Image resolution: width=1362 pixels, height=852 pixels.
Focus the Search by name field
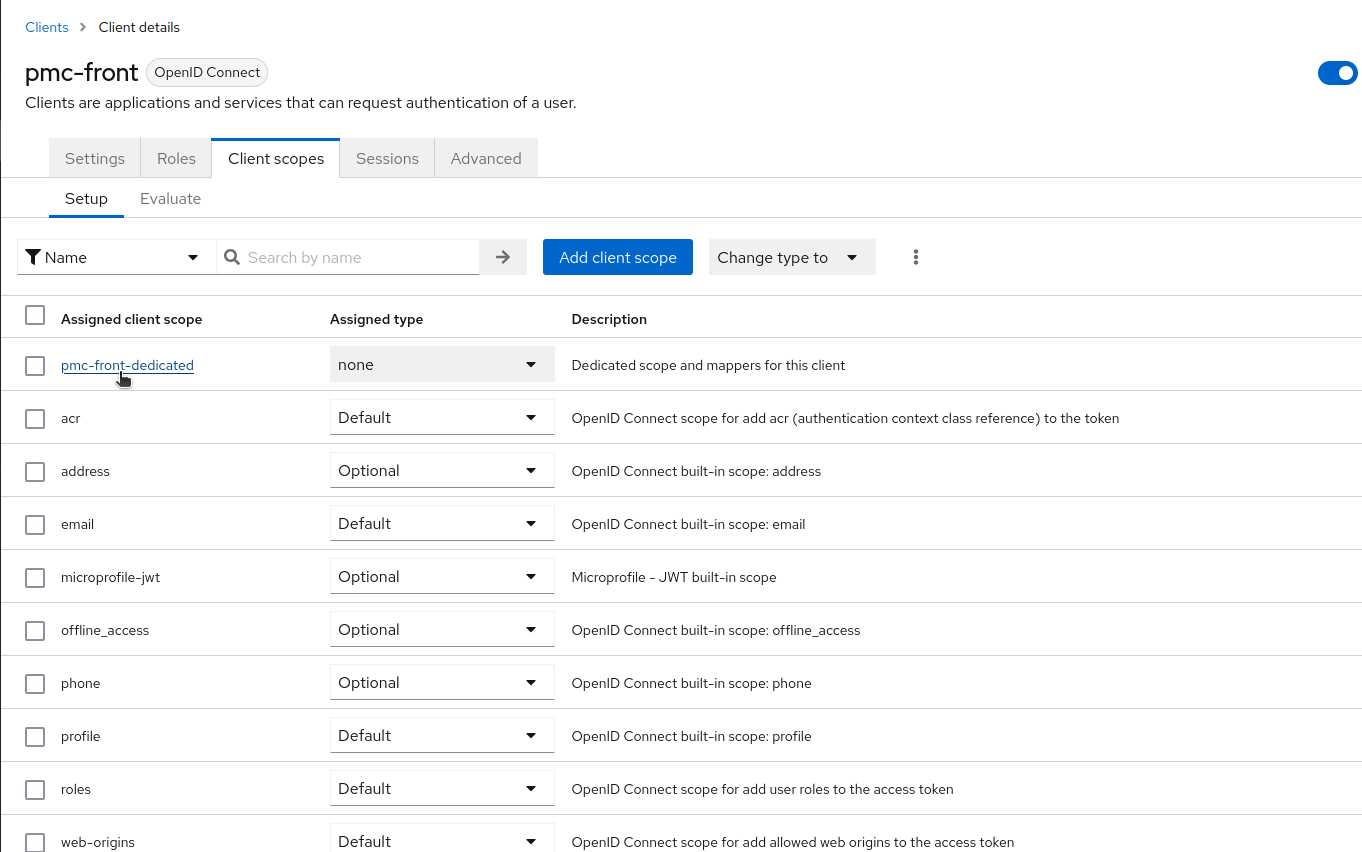360,257
